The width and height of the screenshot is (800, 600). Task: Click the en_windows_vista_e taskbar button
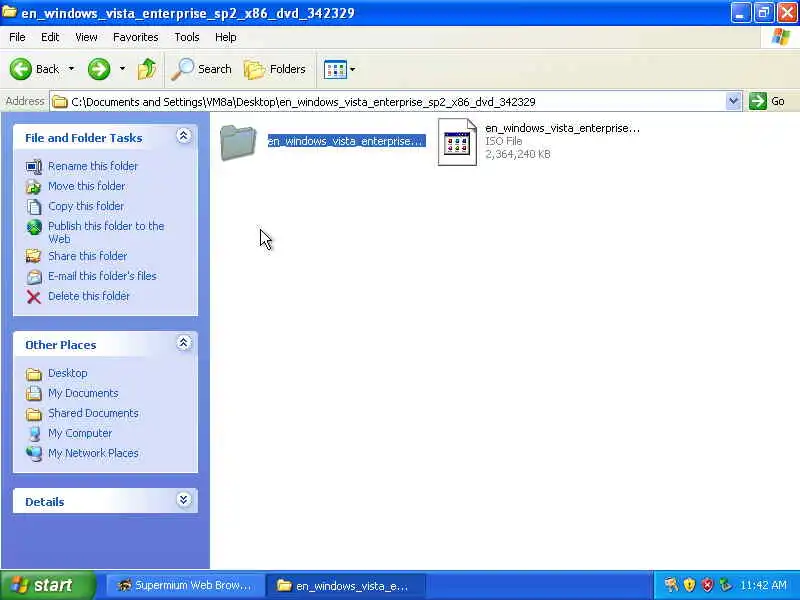point(347,586)
